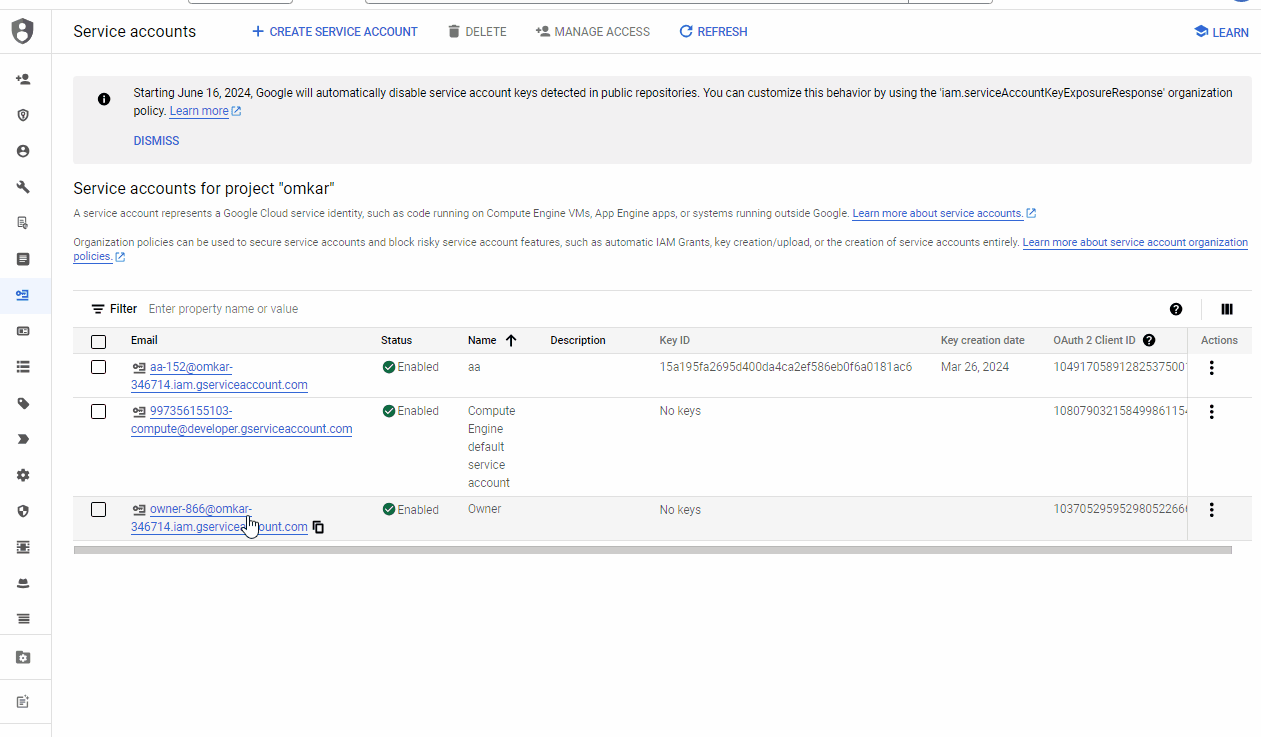
Task: Open the LEARN panel button
Action: (1221, 32)
